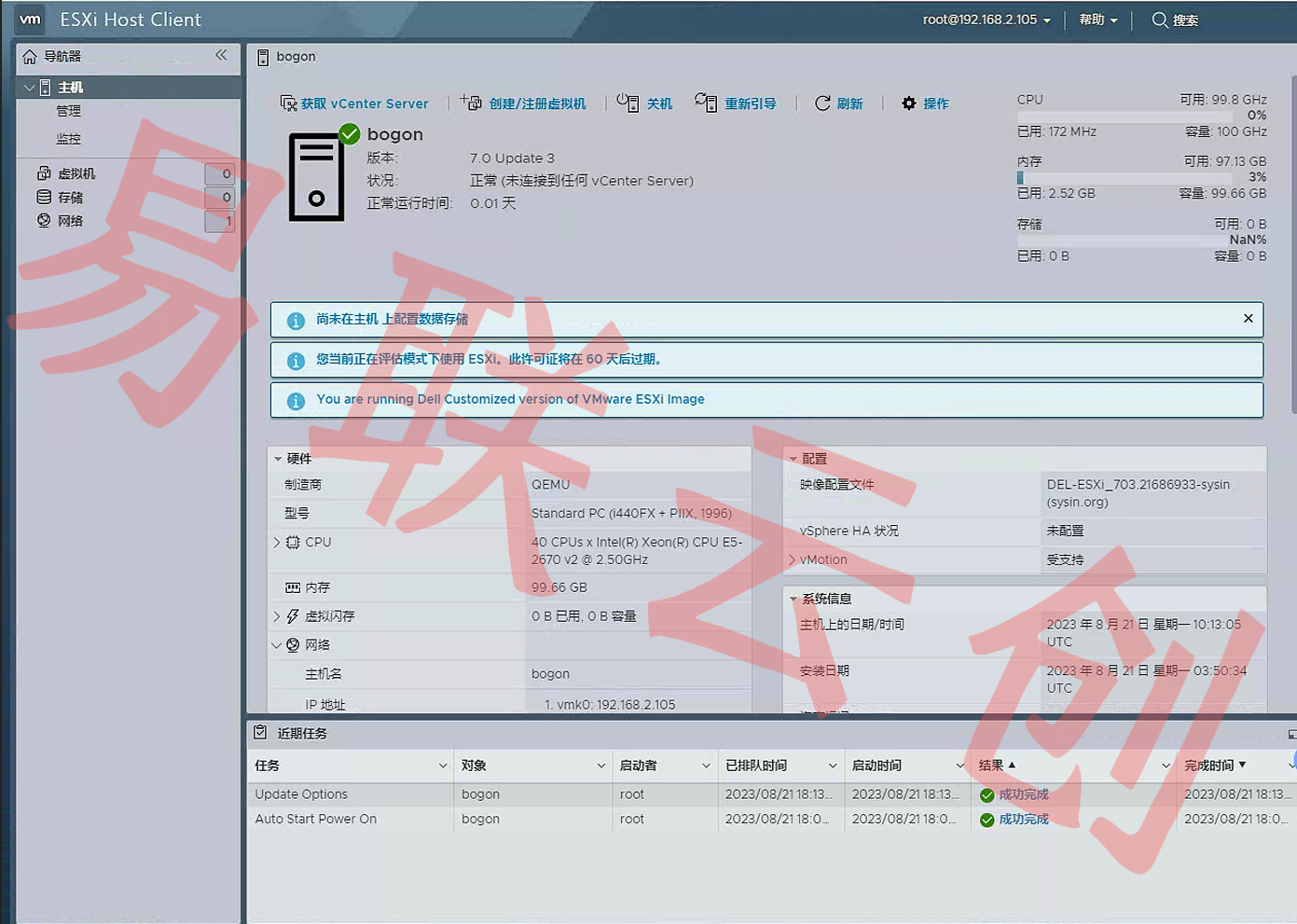Collapse the navigator with the double-chevron icon
1297x924 pixels.
tap(221, 55)
